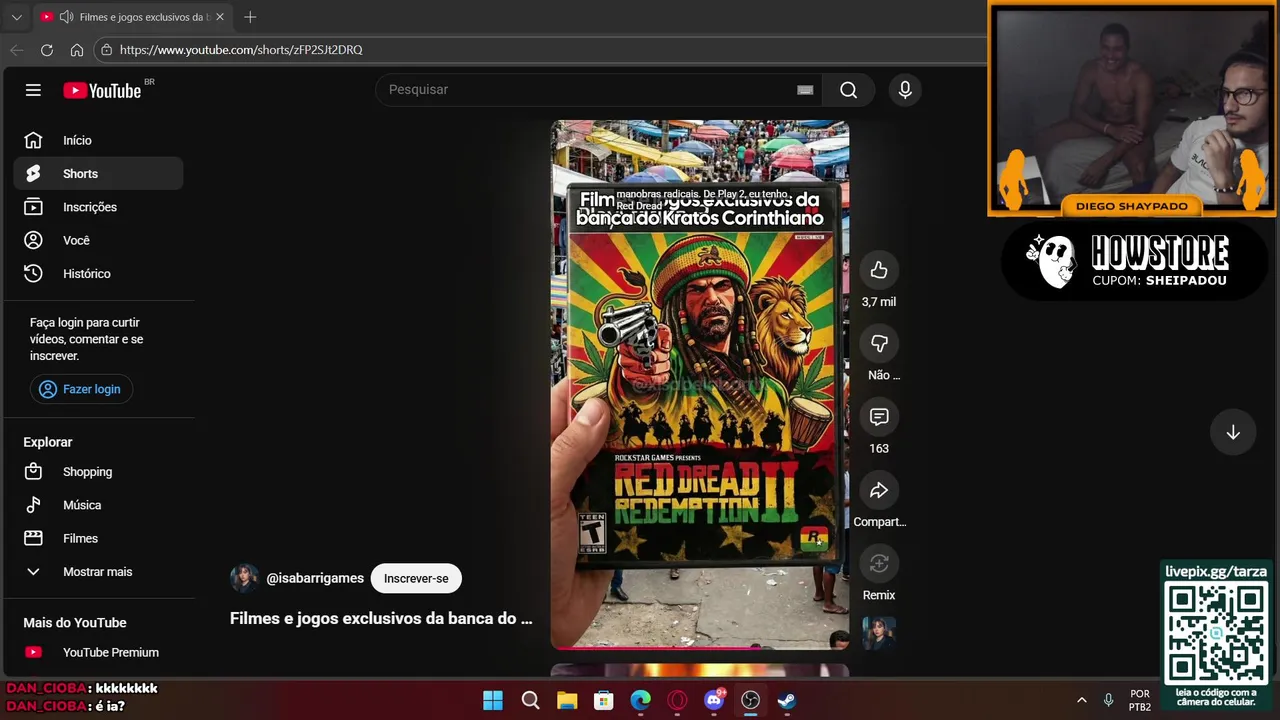1280x720 pixels.
Task: Mute the tab audio speaker icon
Action: [x=66, y=17]
